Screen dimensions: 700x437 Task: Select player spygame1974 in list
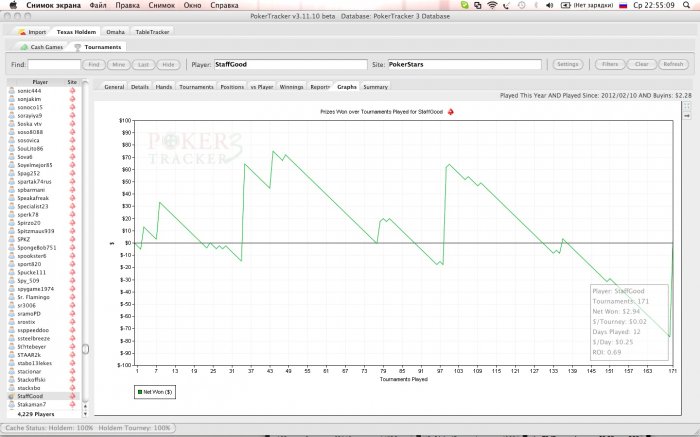coord(35,289)
